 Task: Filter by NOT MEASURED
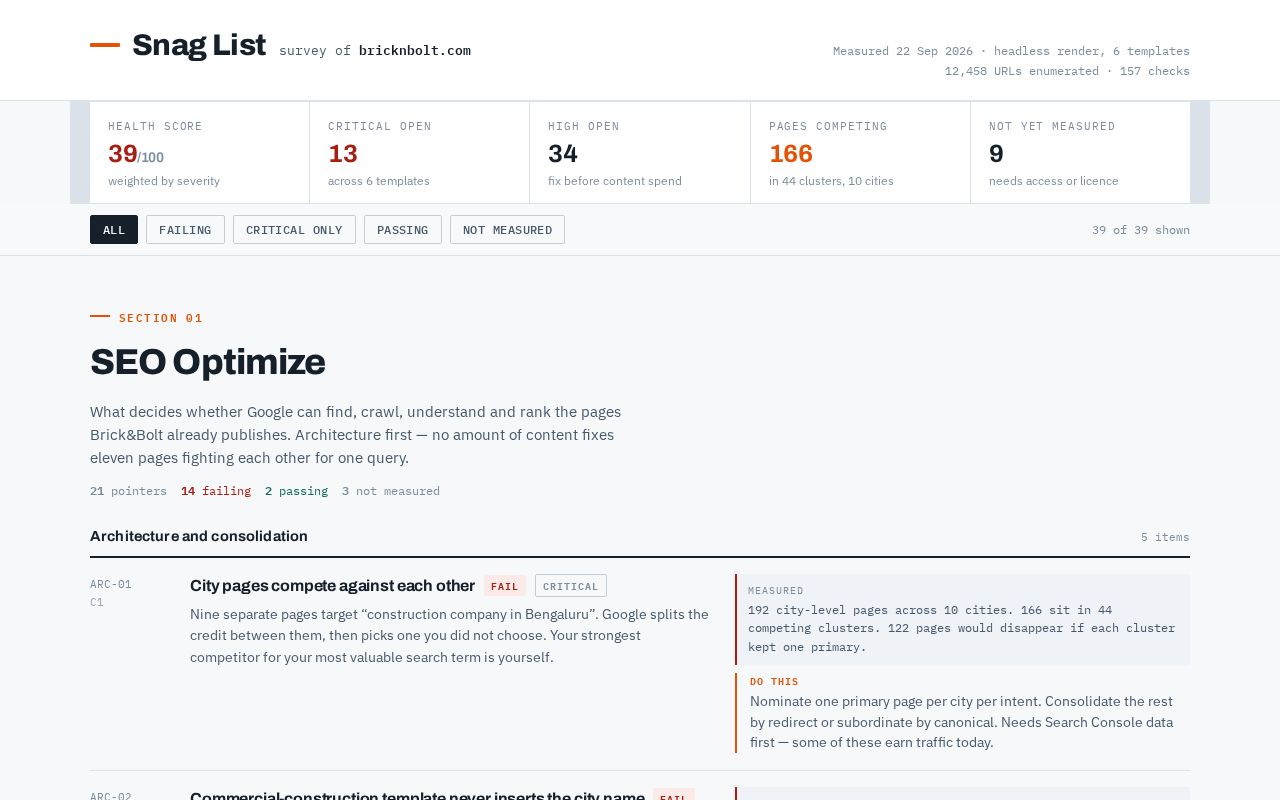pyautogui.click(x=507, y=230)
